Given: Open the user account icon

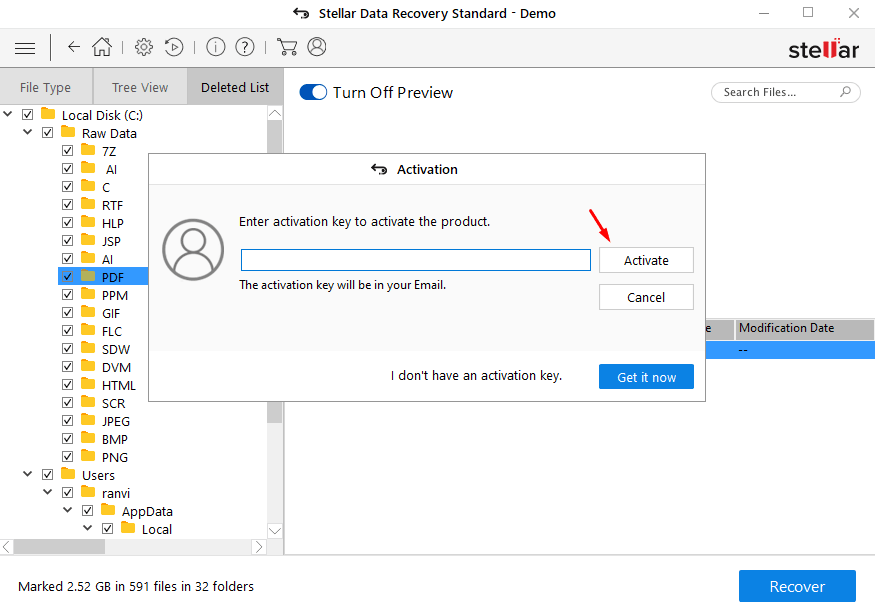Looking at the screenshot, I should click(317, 47).
